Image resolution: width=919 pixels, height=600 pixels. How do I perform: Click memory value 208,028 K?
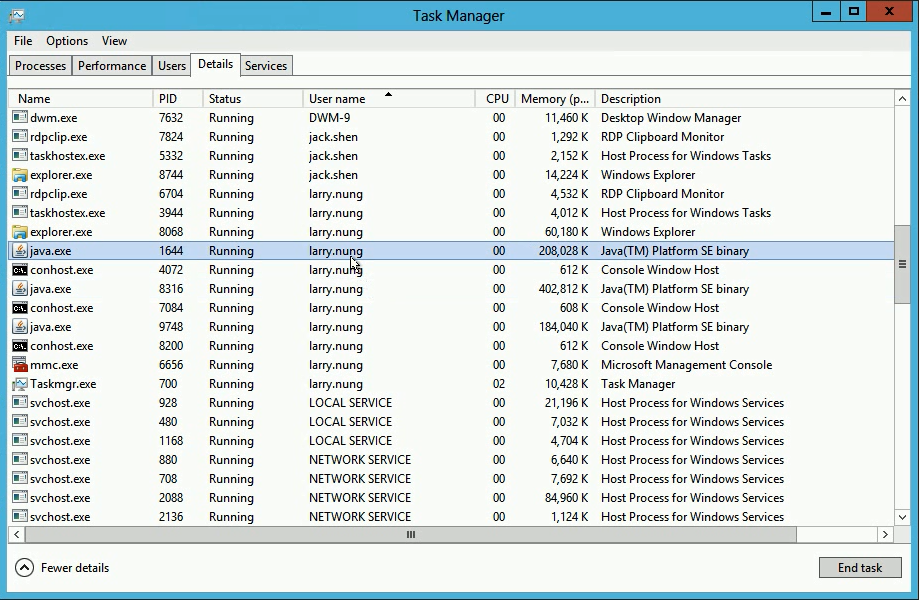tap(563, 251)
